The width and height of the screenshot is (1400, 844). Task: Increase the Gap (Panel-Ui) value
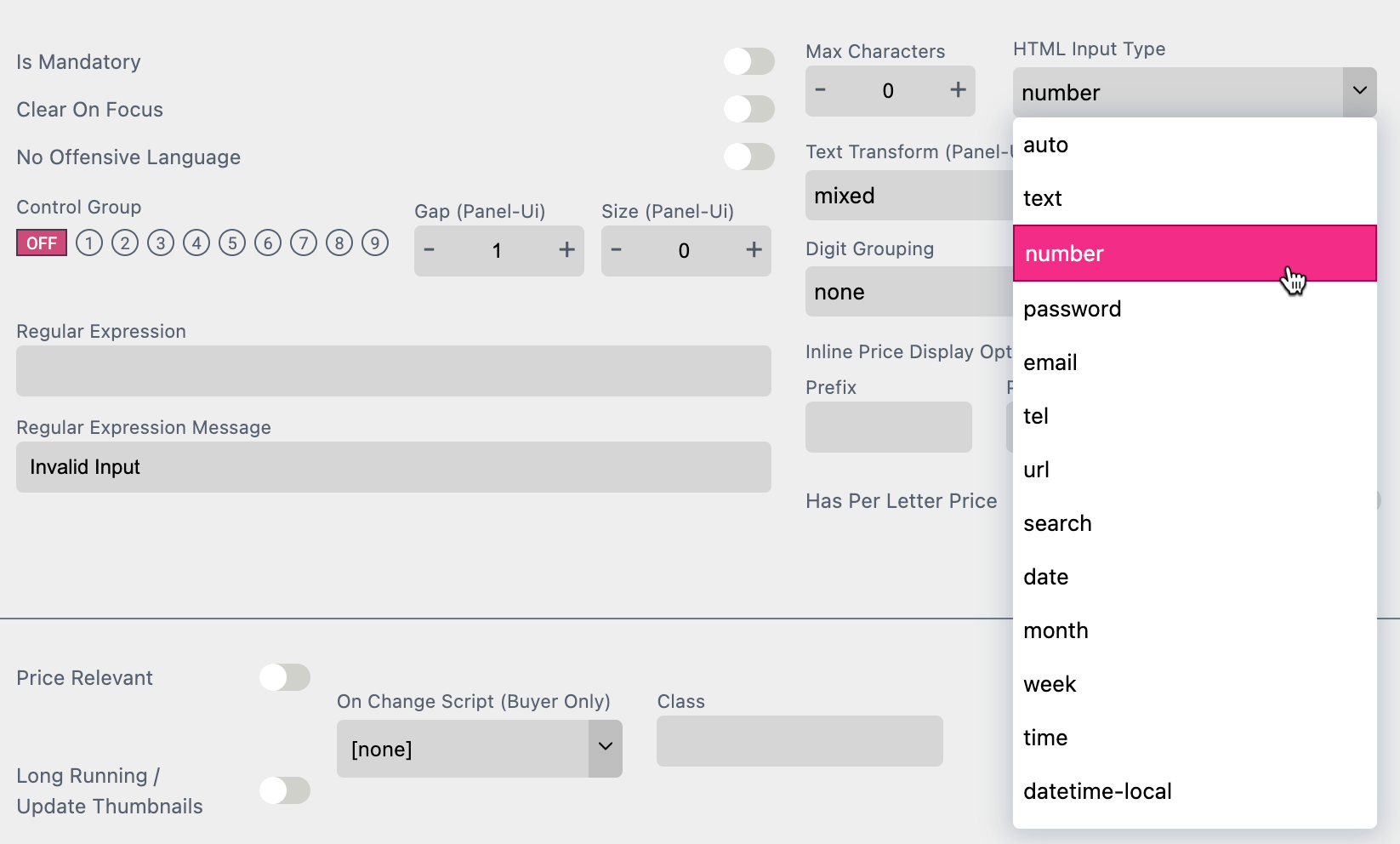click(566, 250)
